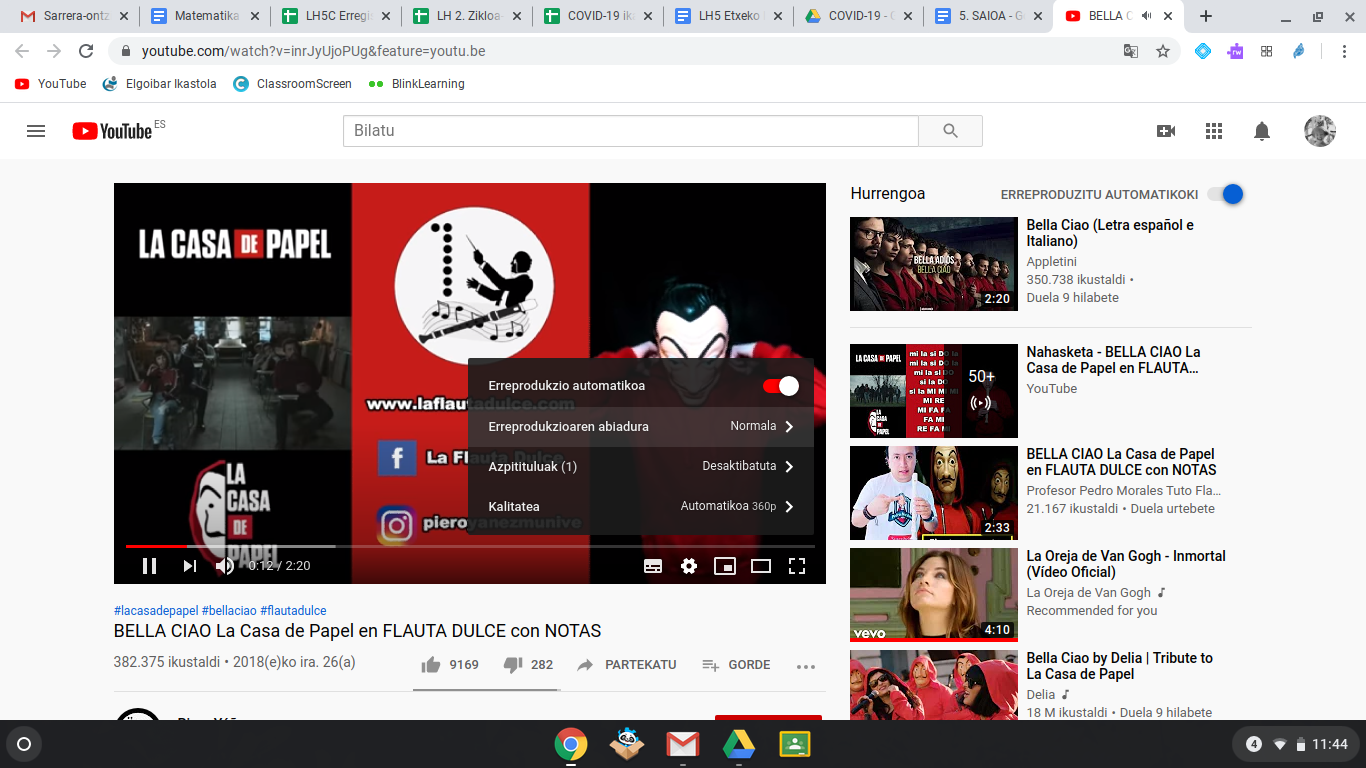
Task: Expand Erreprodukzioaren abiadura speed submenu
Action: coord(641,426)
